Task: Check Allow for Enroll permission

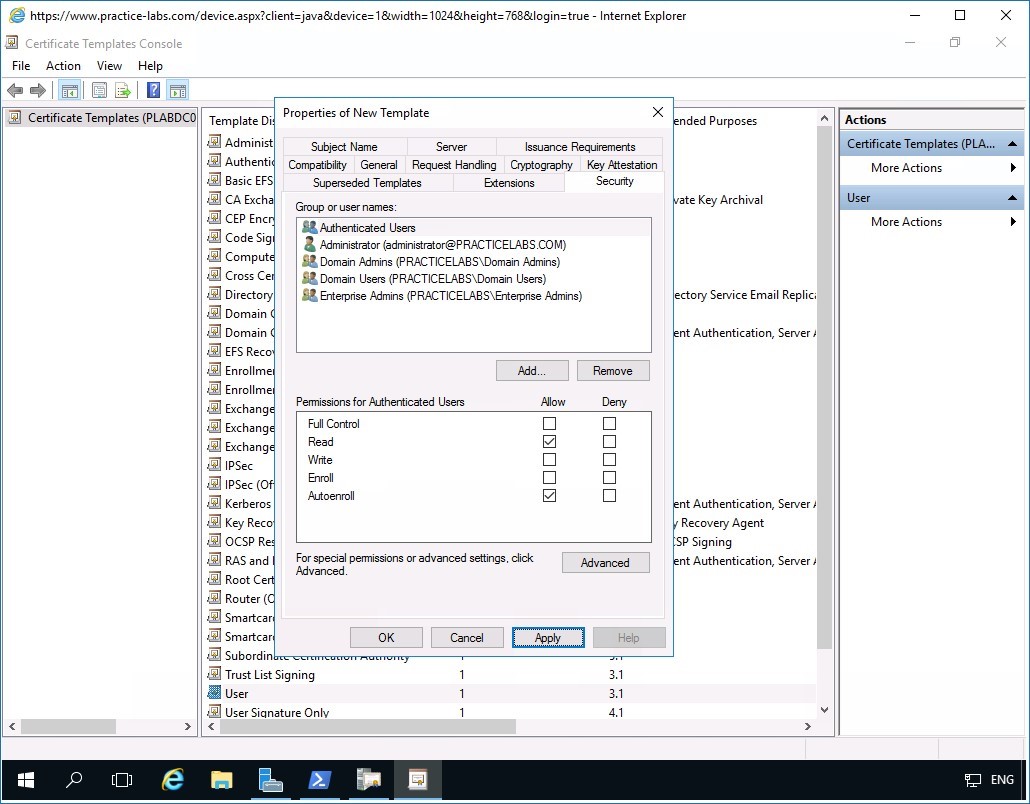Action: click(x=549, y=478)
